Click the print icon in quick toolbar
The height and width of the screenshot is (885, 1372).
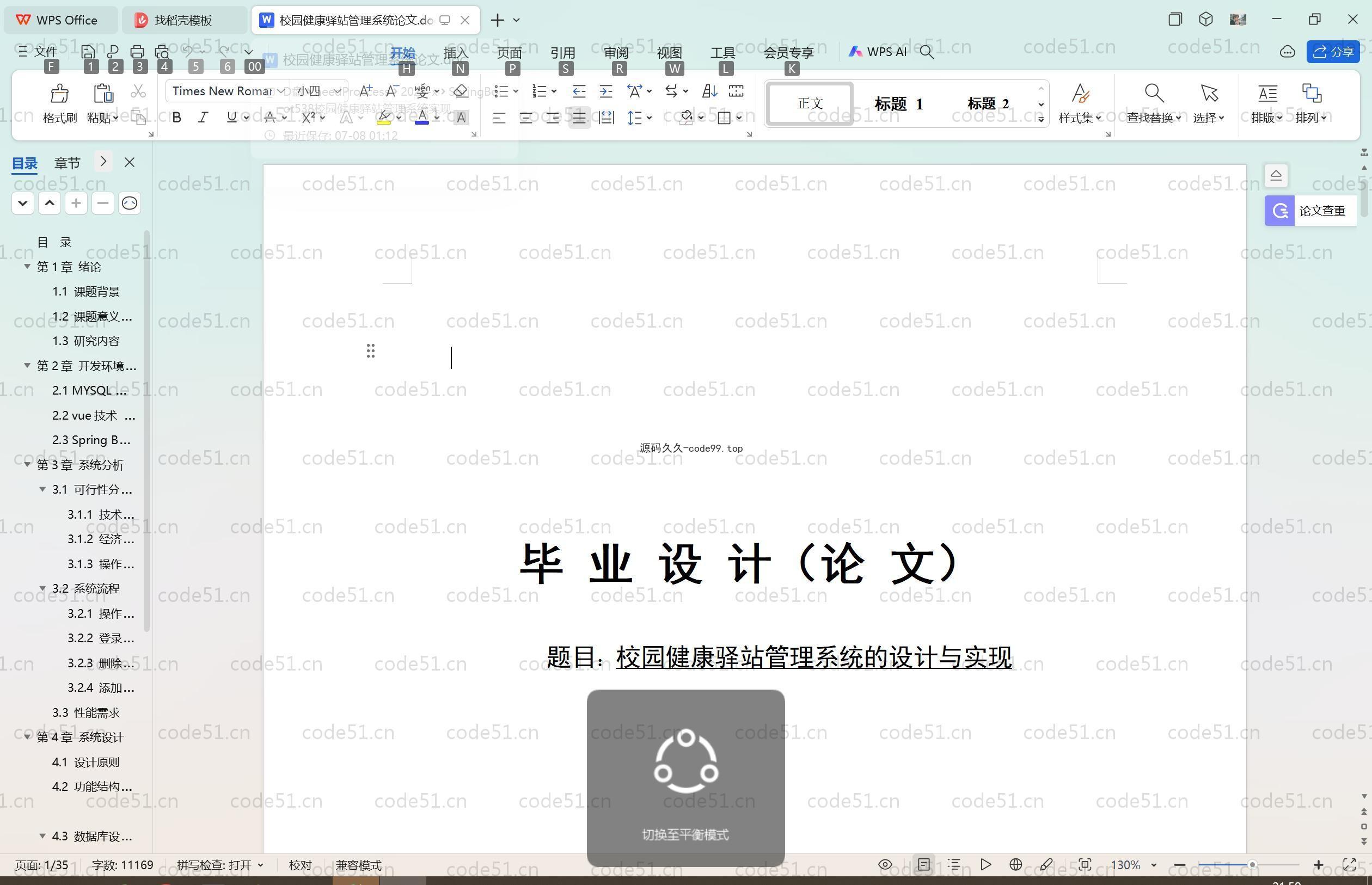click(x=137, y=52)
